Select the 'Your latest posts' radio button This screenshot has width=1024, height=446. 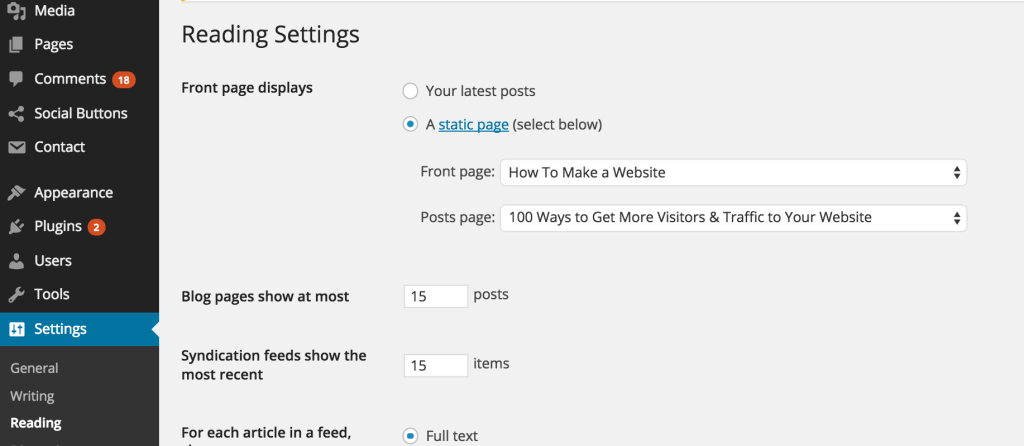[410, 91]
